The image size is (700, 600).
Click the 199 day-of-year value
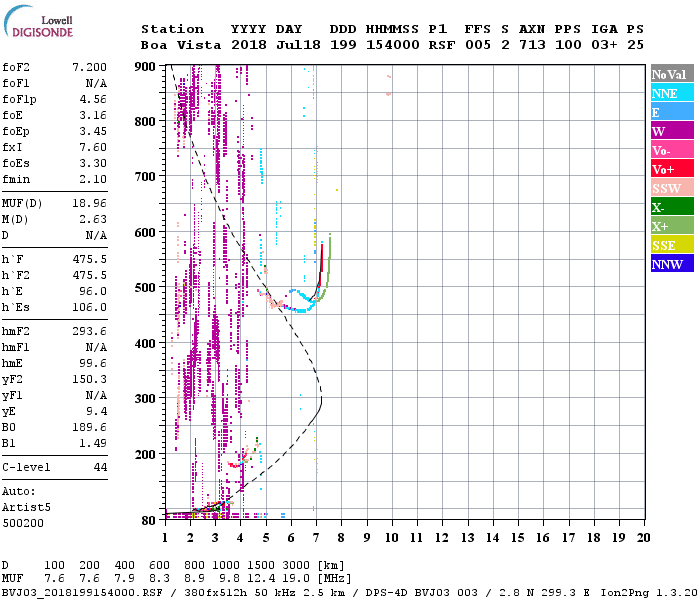pos(343,45)
